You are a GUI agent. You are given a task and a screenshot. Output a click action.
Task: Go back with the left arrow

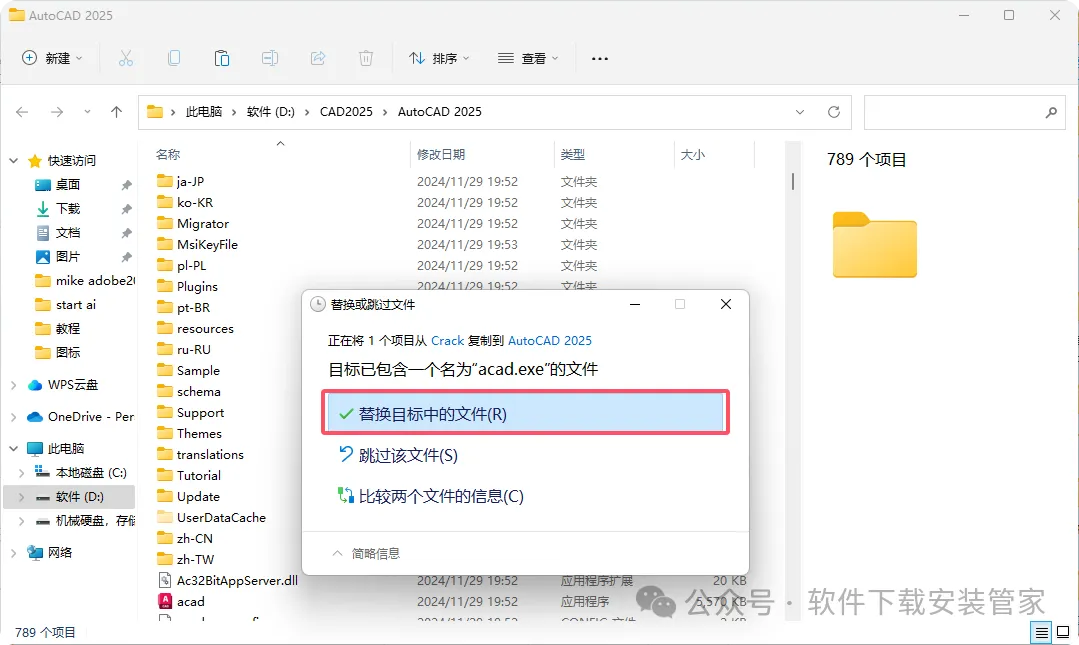click(22, 112)
